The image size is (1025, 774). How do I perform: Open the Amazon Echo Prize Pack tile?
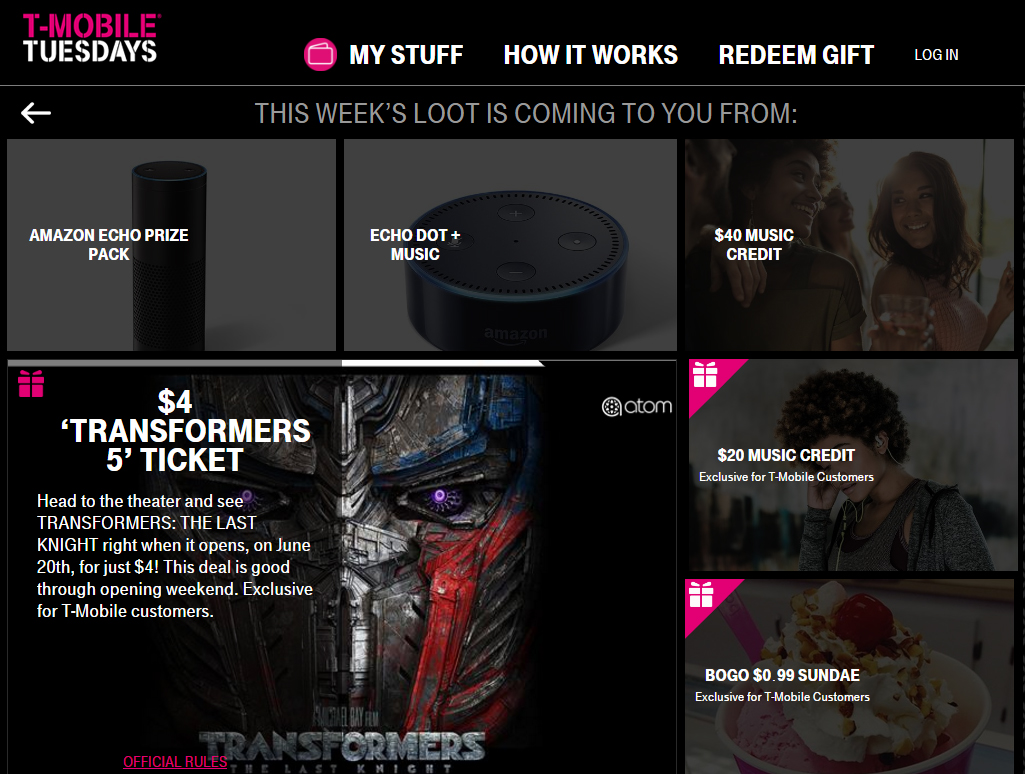(171, 245)
